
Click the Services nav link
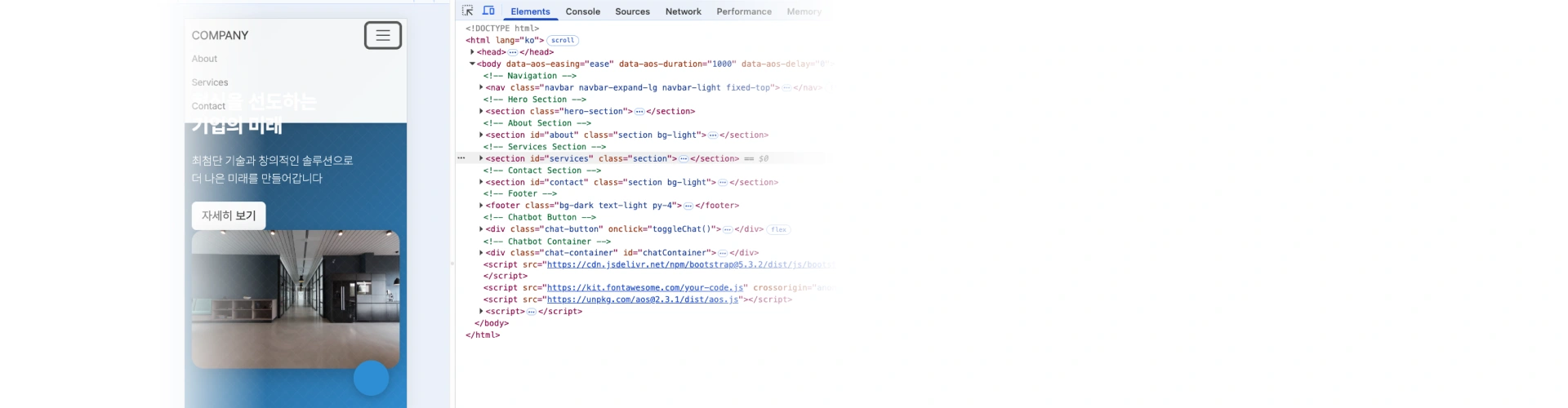tap(210, 82)
